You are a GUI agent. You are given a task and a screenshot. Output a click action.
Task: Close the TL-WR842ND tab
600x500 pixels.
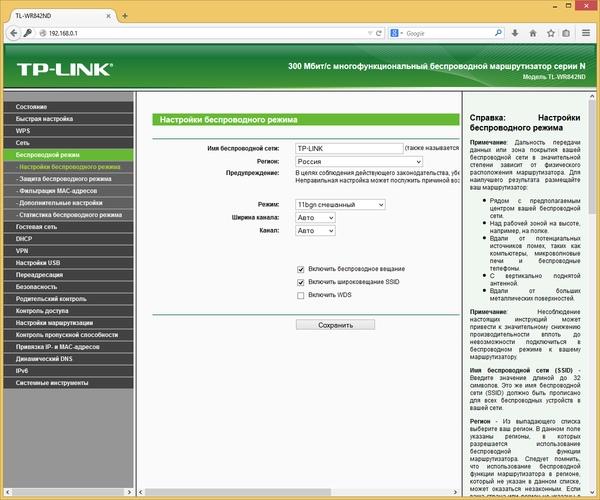(x=108, y=16)
